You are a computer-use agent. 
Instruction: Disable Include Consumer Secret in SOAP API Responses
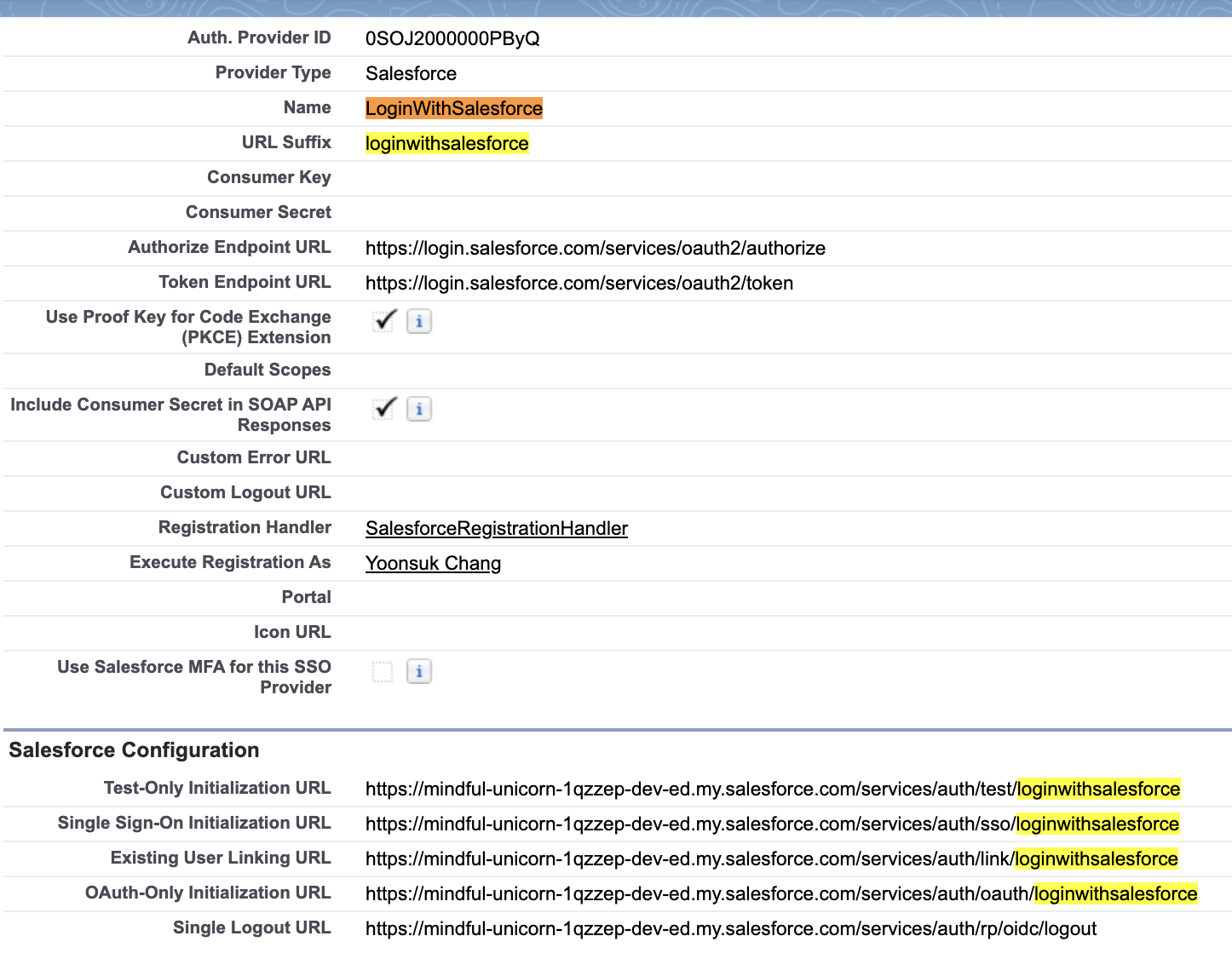pyautogui.click(x=383, y=408)
